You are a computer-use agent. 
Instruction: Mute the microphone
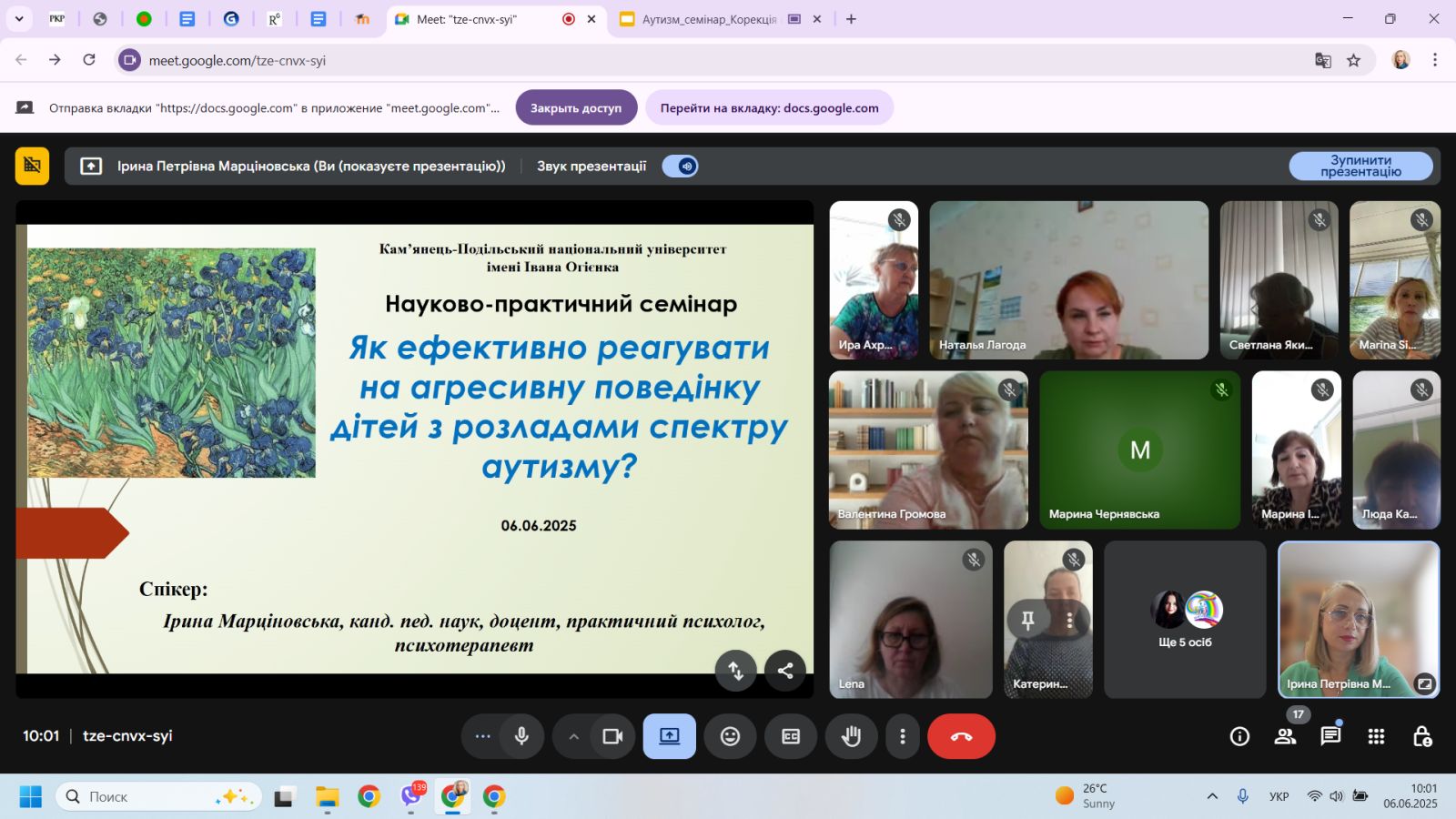coord(521,736)
